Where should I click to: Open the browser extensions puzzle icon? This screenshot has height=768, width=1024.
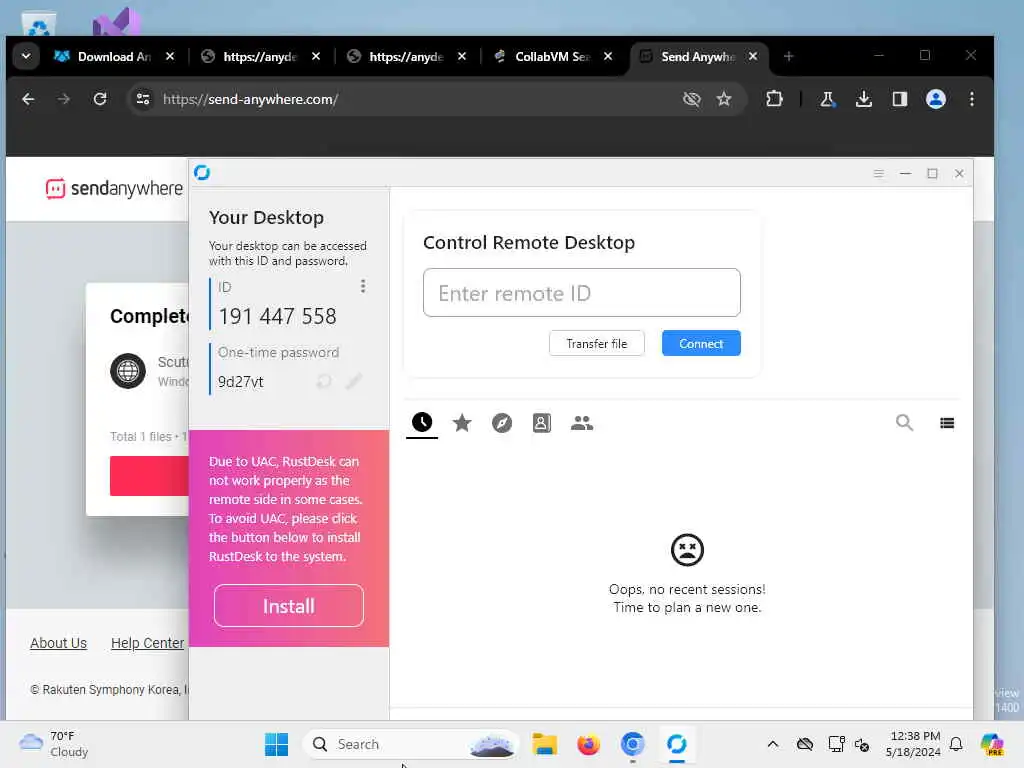coord(774,99)
